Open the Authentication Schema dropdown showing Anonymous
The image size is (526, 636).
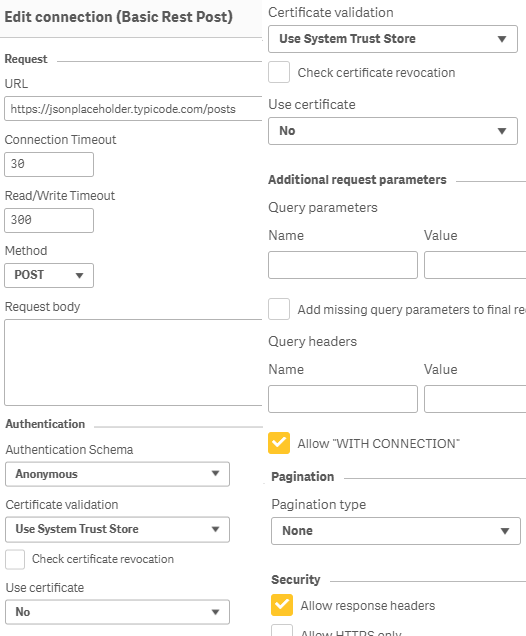pos(117,474)
